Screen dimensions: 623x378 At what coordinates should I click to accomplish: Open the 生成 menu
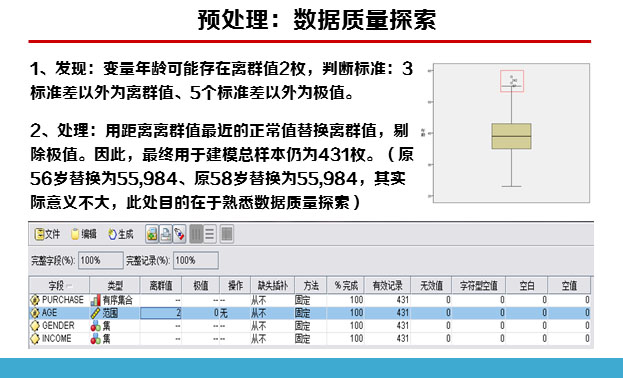point(121,234)
